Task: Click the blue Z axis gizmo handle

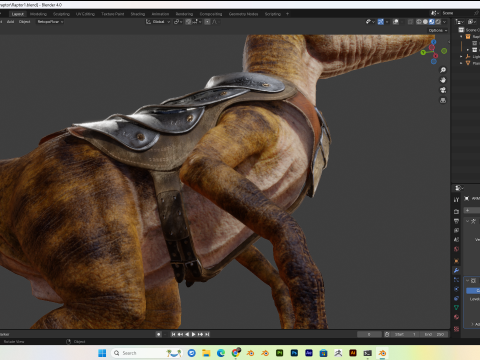Action: pyautogui.click(x=433, y=42)
